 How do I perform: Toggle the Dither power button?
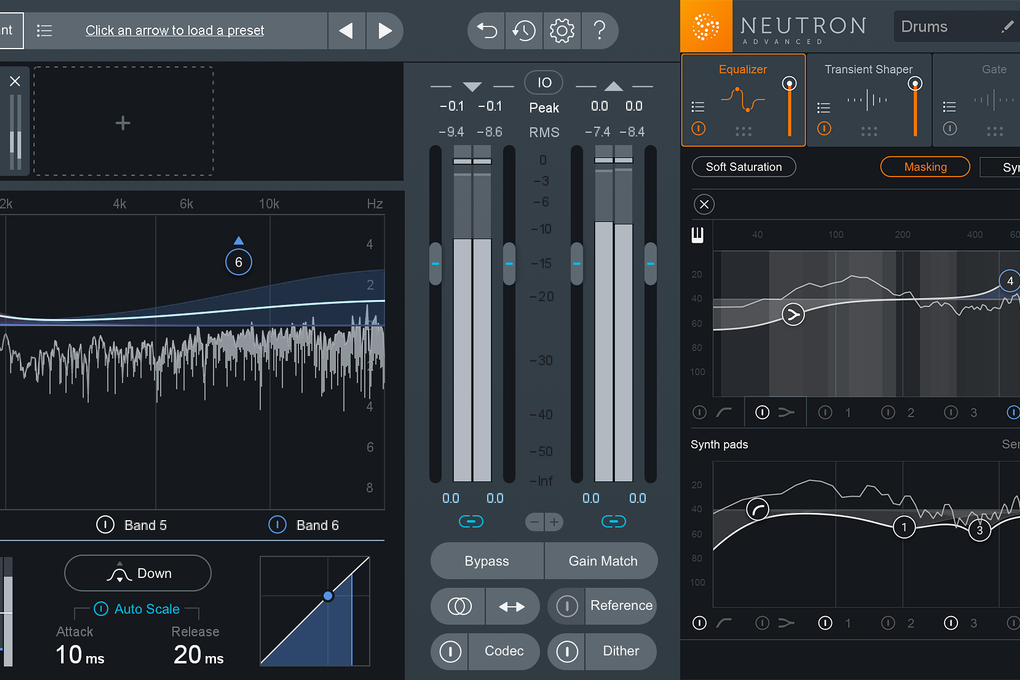(x=567, y=651)
